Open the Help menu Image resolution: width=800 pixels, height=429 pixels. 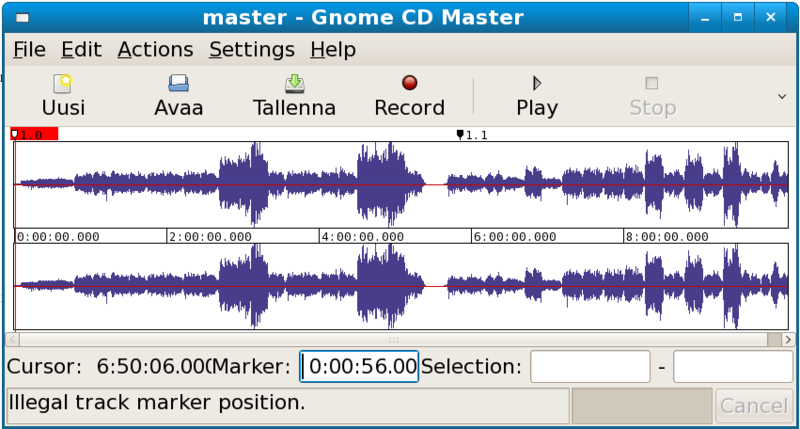point(333,50)
